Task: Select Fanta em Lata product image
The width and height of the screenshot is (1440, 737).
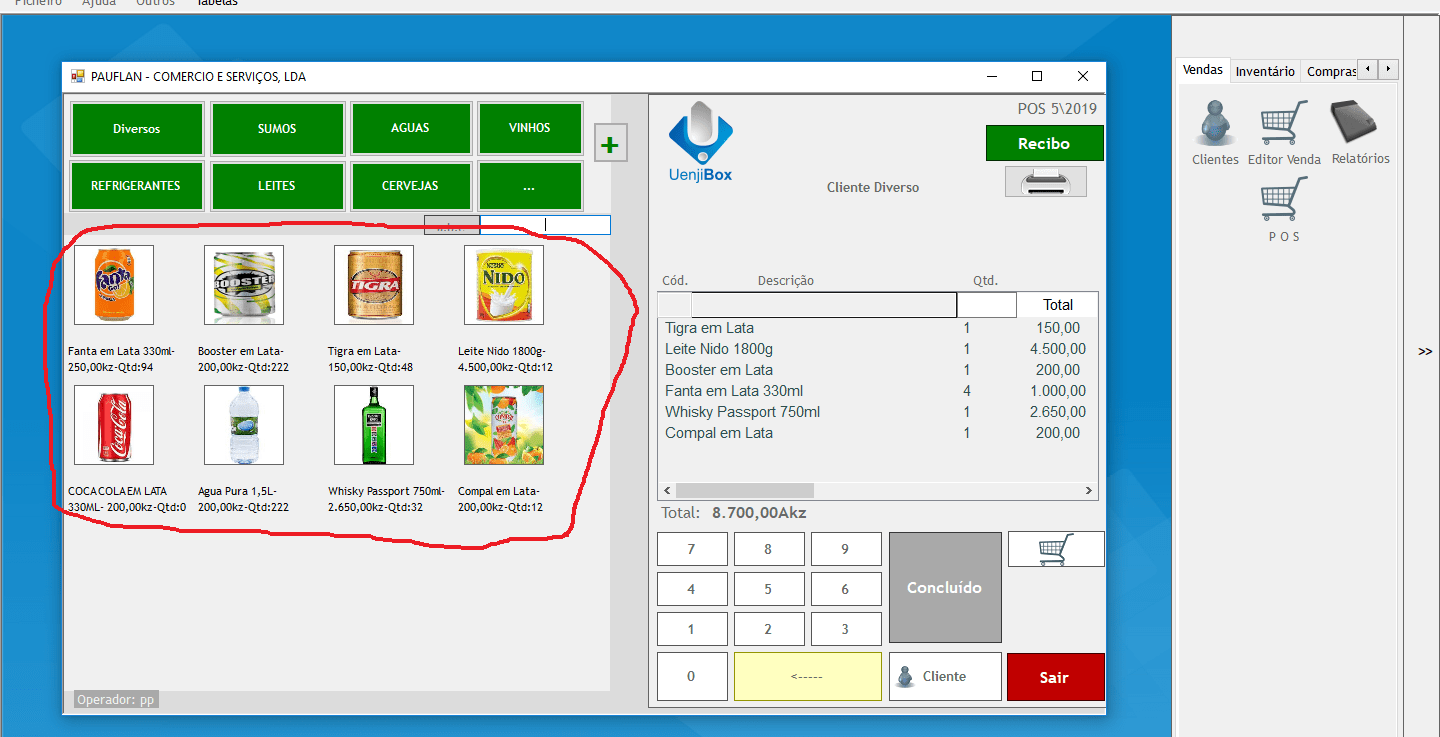Action: point(114,285)
